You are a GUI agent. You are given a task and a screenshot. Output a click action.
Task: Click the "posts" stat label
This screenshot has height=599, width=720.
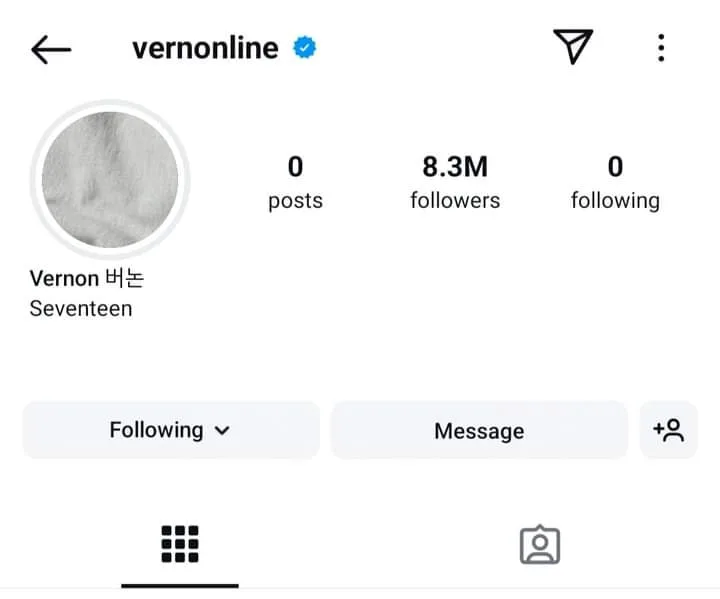click(295, 200)
